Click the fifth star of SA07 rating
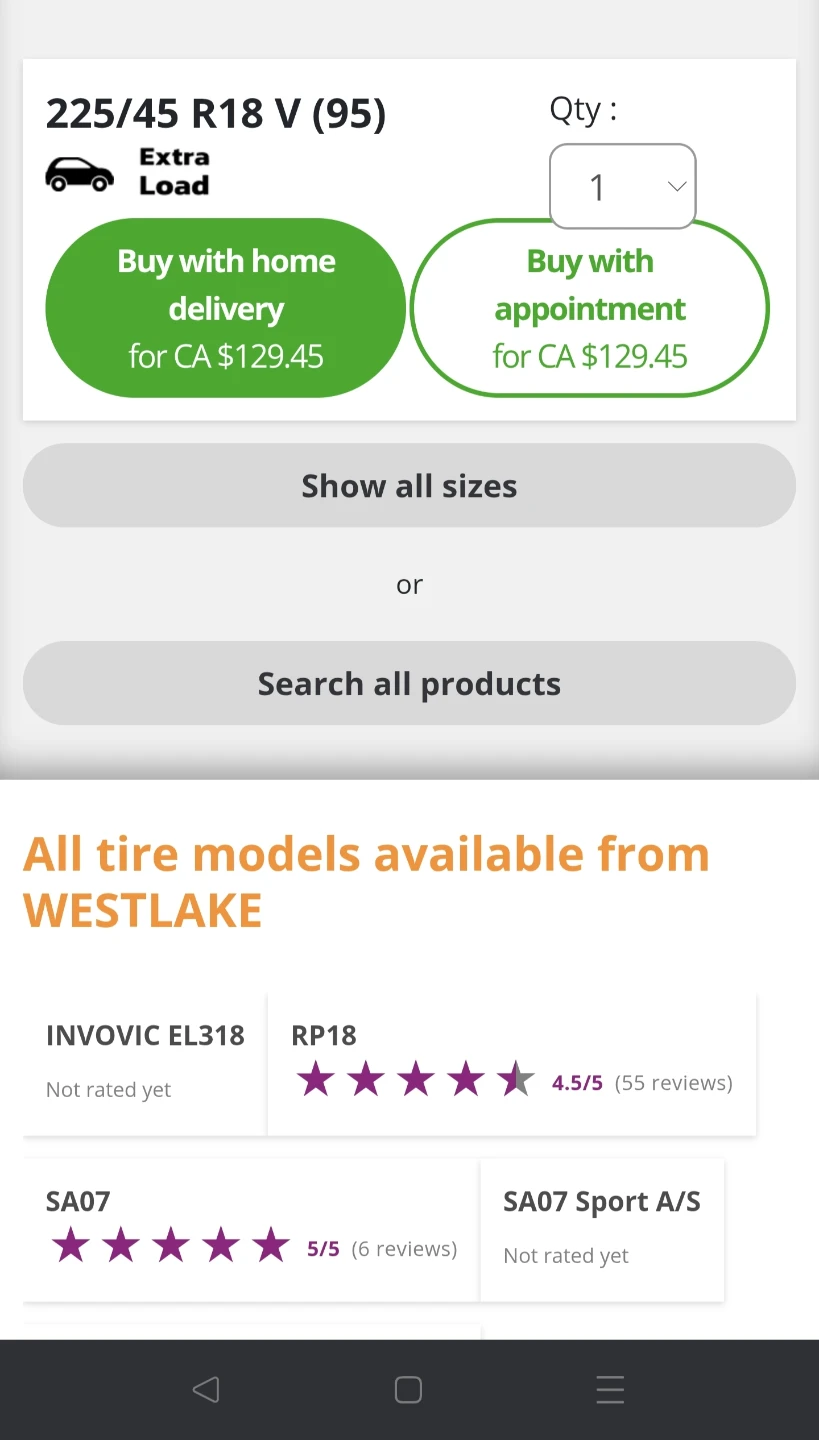This screenshot has height=1440, width=819. 271,1247
